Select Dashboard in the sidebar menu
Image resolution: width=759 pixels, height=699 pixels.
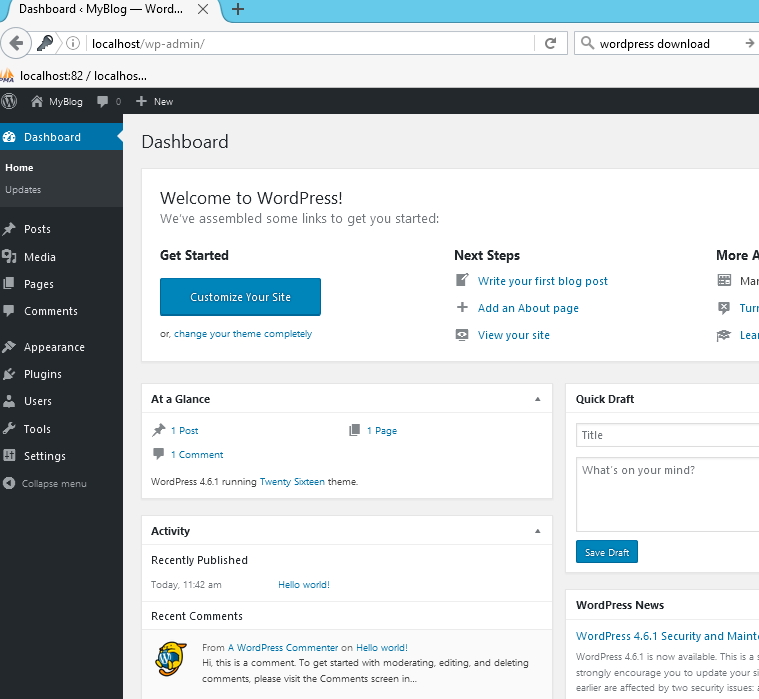click(61, 137)
